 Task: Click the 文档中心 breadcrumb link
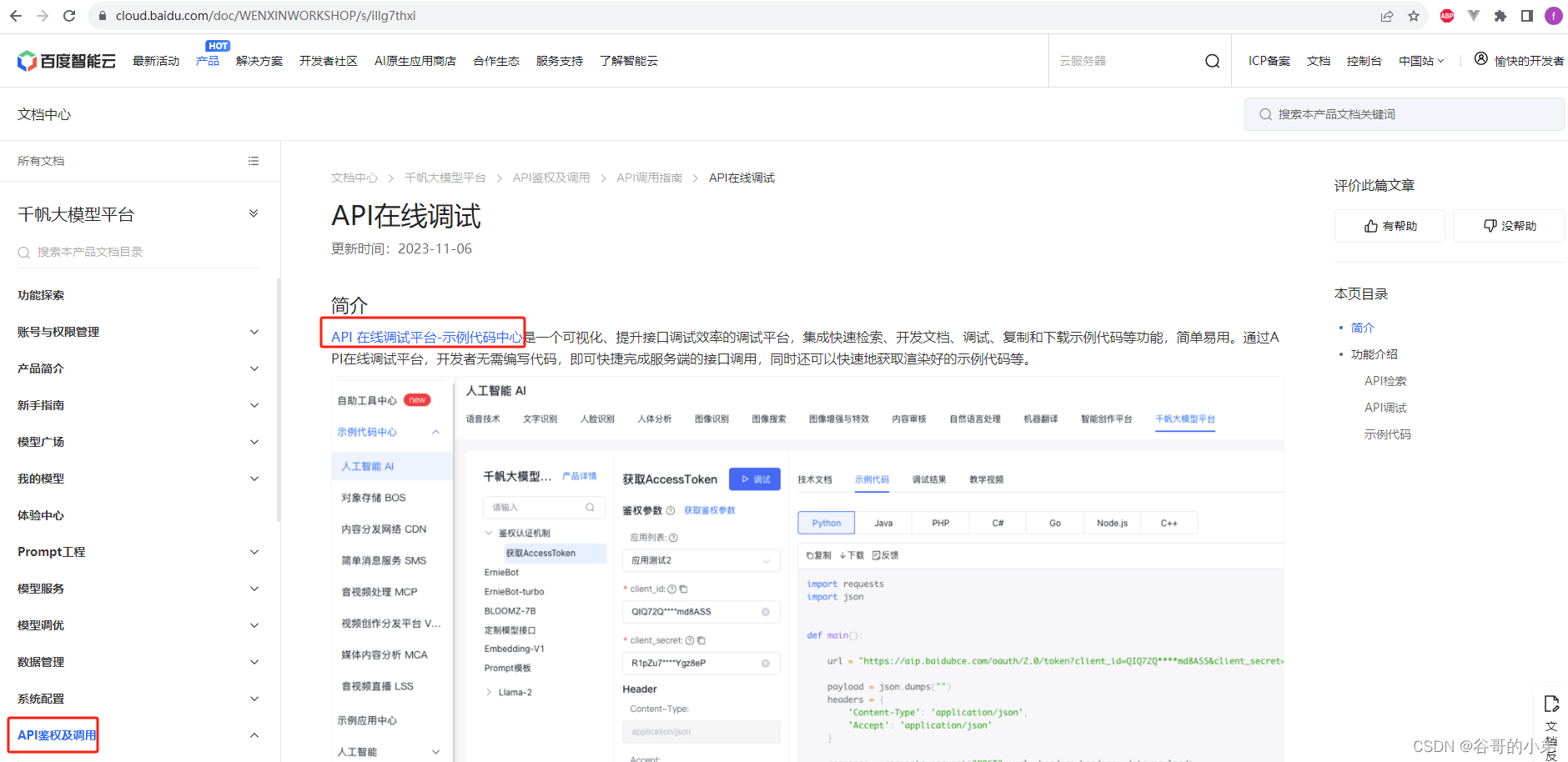354,178
